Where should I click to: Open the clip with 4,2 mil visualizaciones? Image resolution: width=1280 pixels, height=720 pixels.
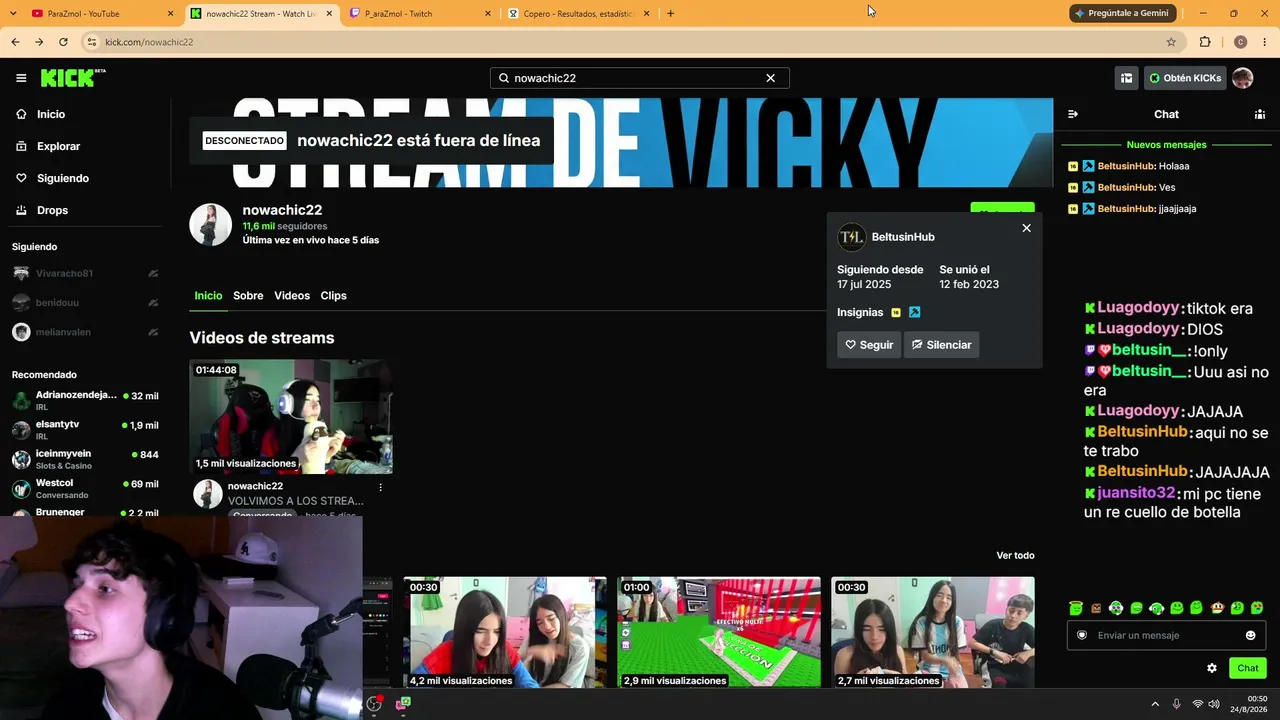click(x=505, y=632)
